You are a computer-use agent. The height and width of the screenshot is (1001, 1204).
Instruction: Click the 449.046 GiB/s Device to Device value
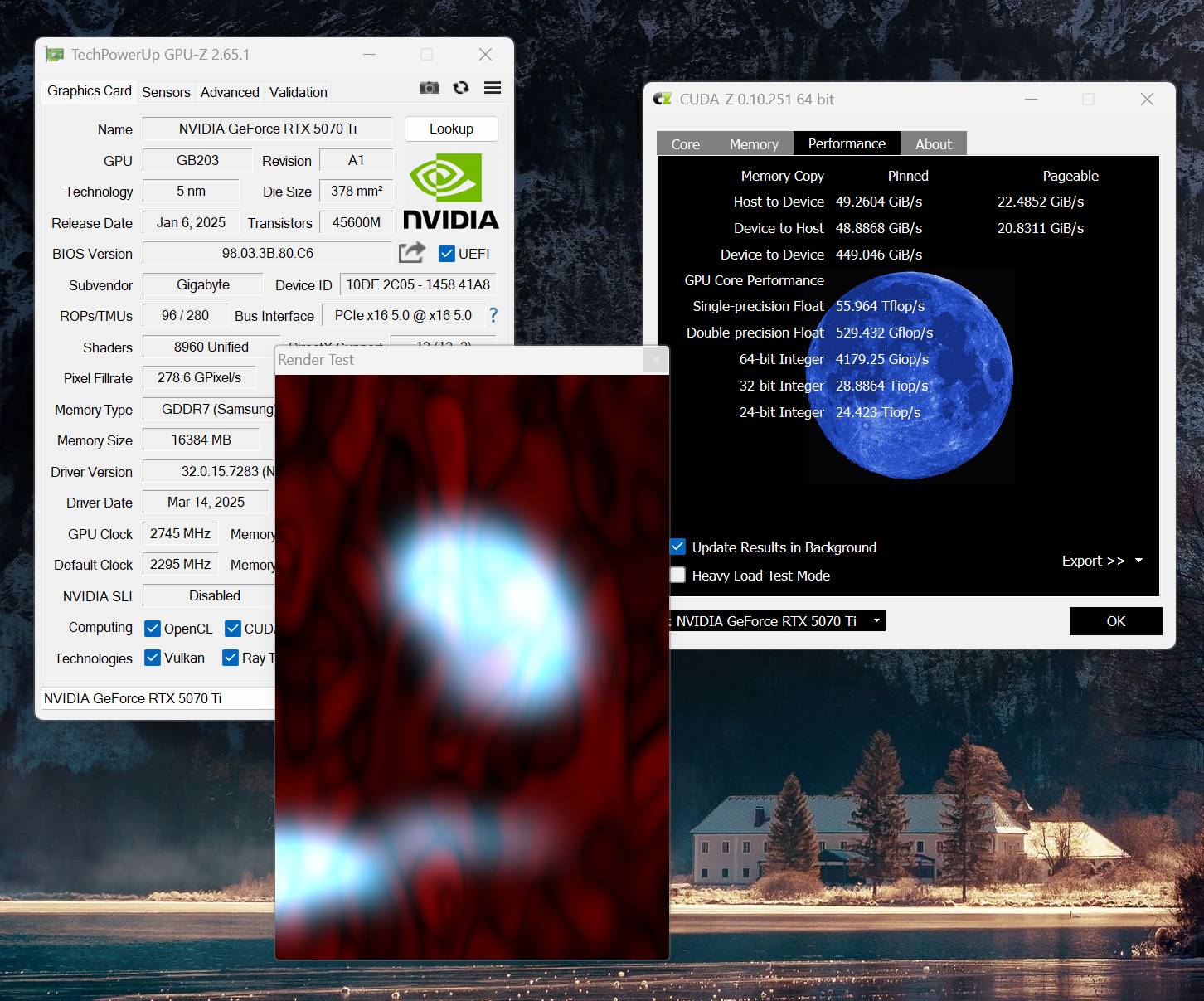coord(879,255)
